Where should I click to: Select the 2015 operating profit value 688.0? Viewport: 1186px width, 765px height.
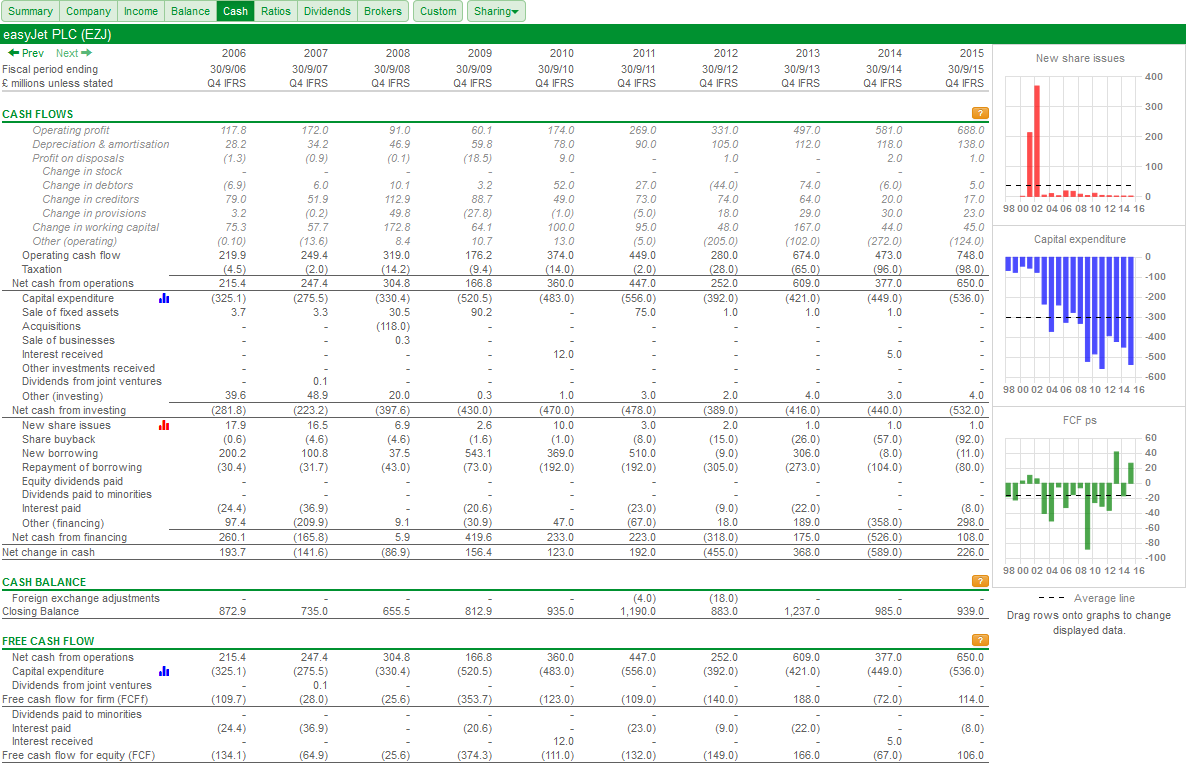click(x=970, y=130)
